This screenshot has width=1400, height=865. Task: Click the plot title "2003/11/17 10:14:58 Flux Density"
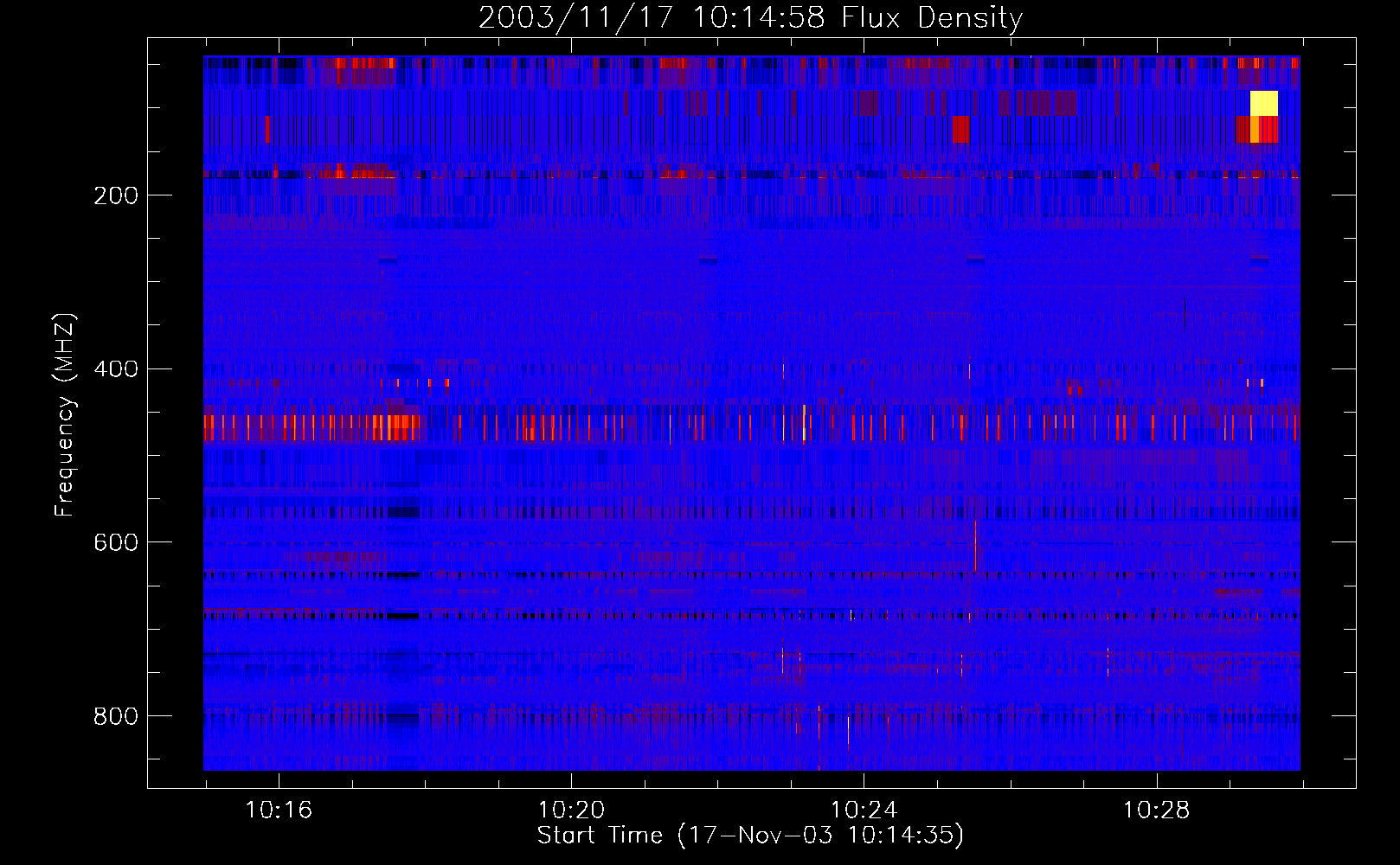click(x=751, y=18)
